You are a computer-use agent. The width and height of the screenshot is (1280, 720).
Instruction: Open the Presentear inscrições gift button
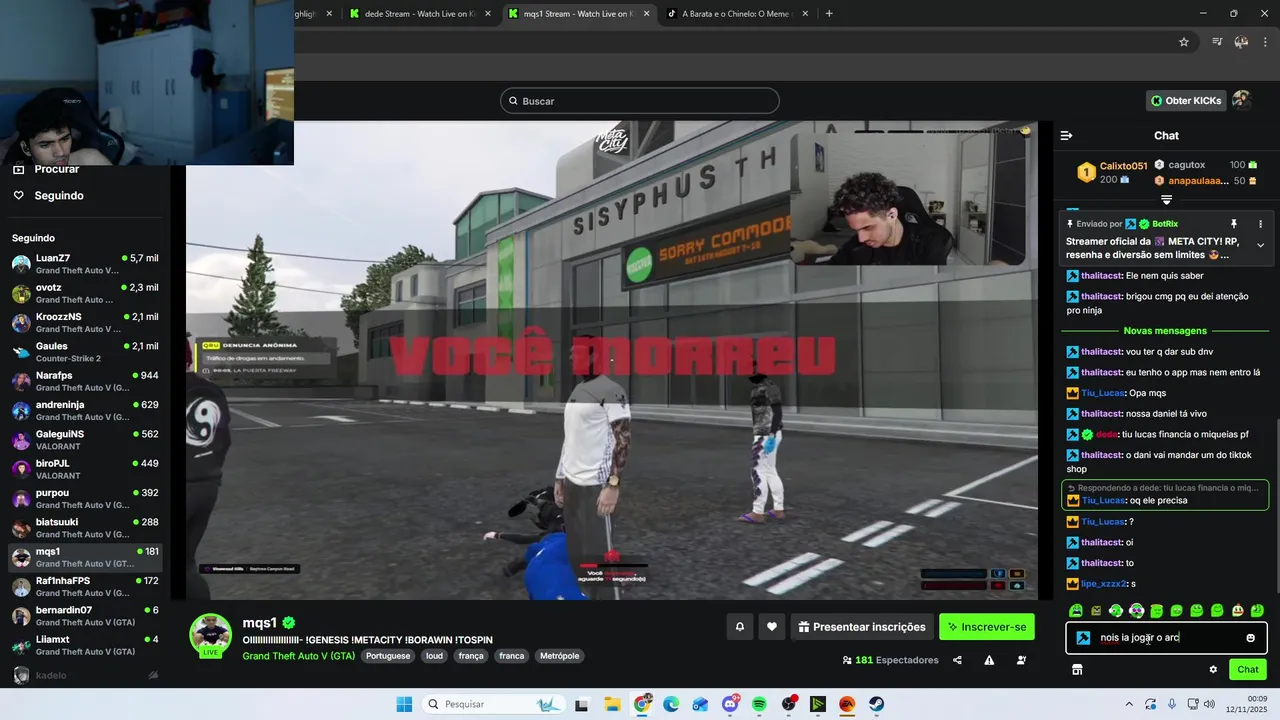click(x=863, y=627)
